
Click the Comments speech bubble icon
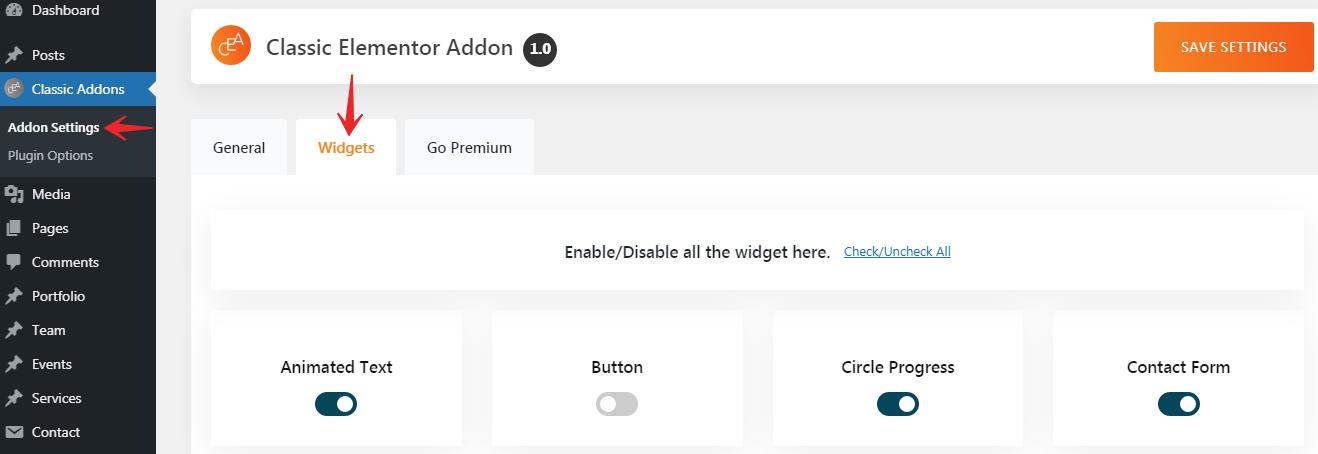click(x=14, y=262)
